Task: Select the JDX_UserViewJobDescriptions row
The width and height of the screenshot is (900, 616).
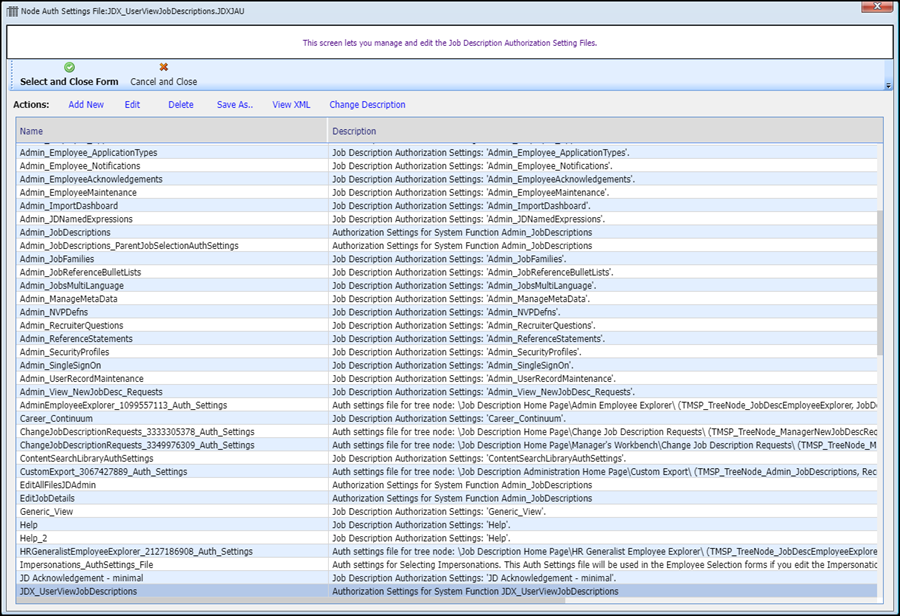Action: (x=447, y=591)
